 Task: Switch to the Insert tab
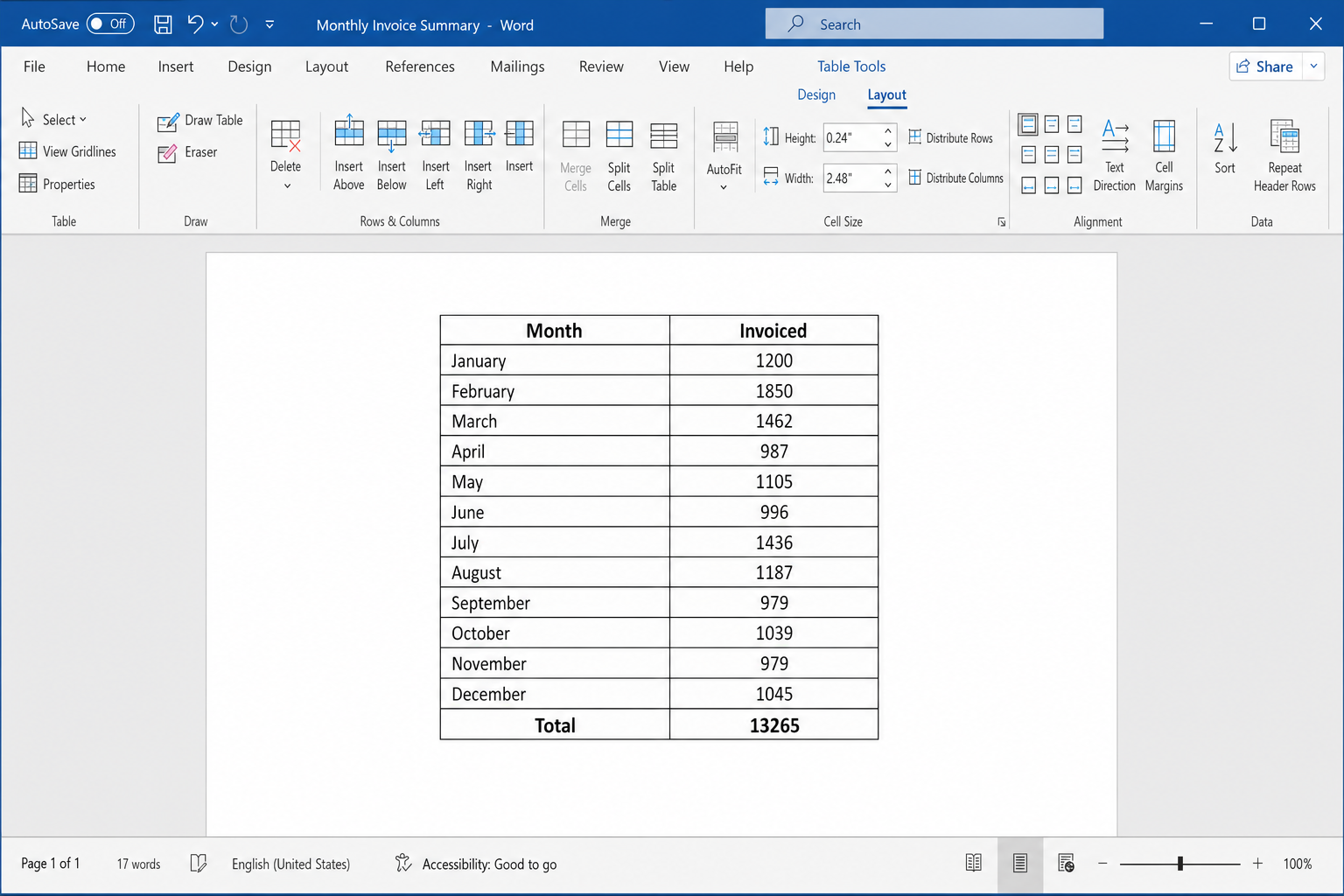click(176, 66)
